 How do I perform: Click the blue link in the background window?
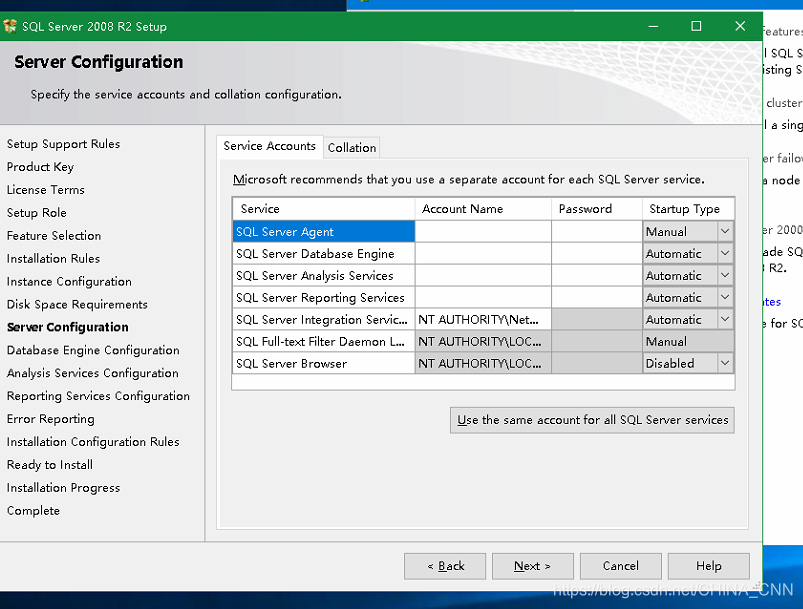(772, 302)
